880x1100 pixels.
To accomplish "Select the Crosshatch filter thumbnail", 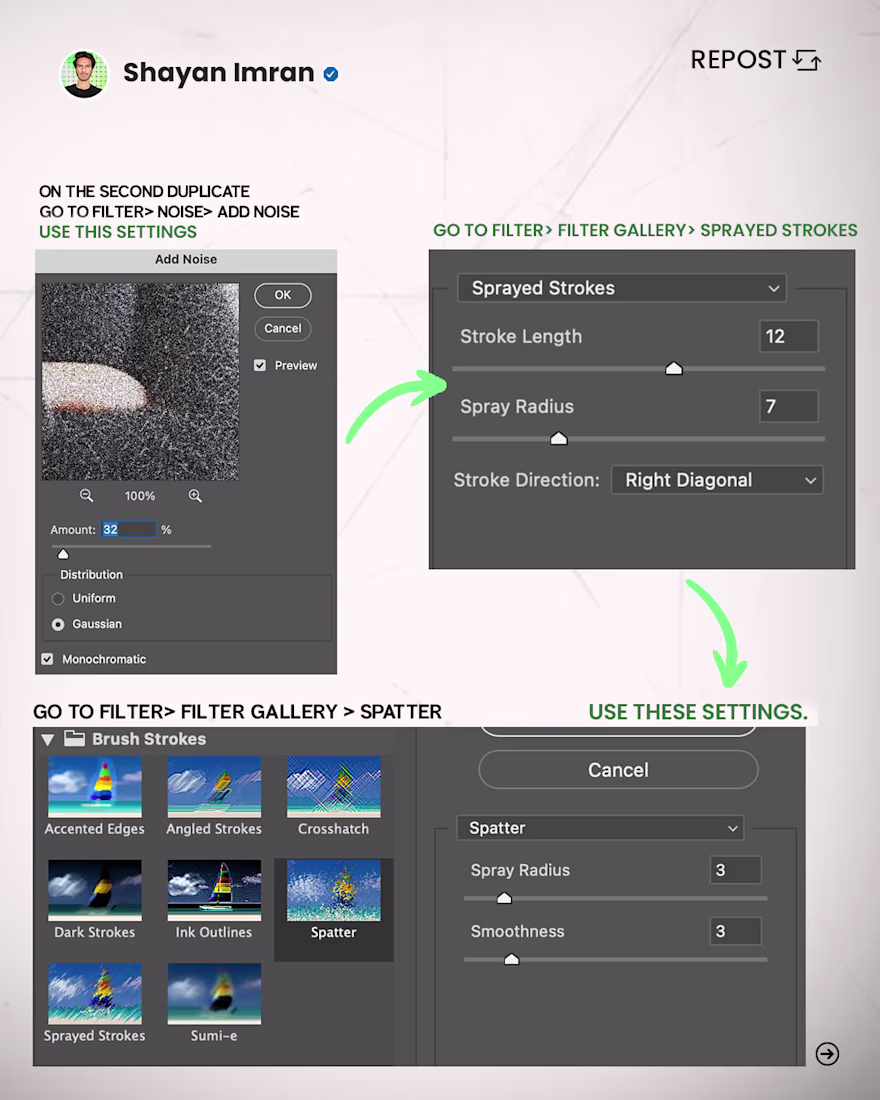I will (333, 787).
